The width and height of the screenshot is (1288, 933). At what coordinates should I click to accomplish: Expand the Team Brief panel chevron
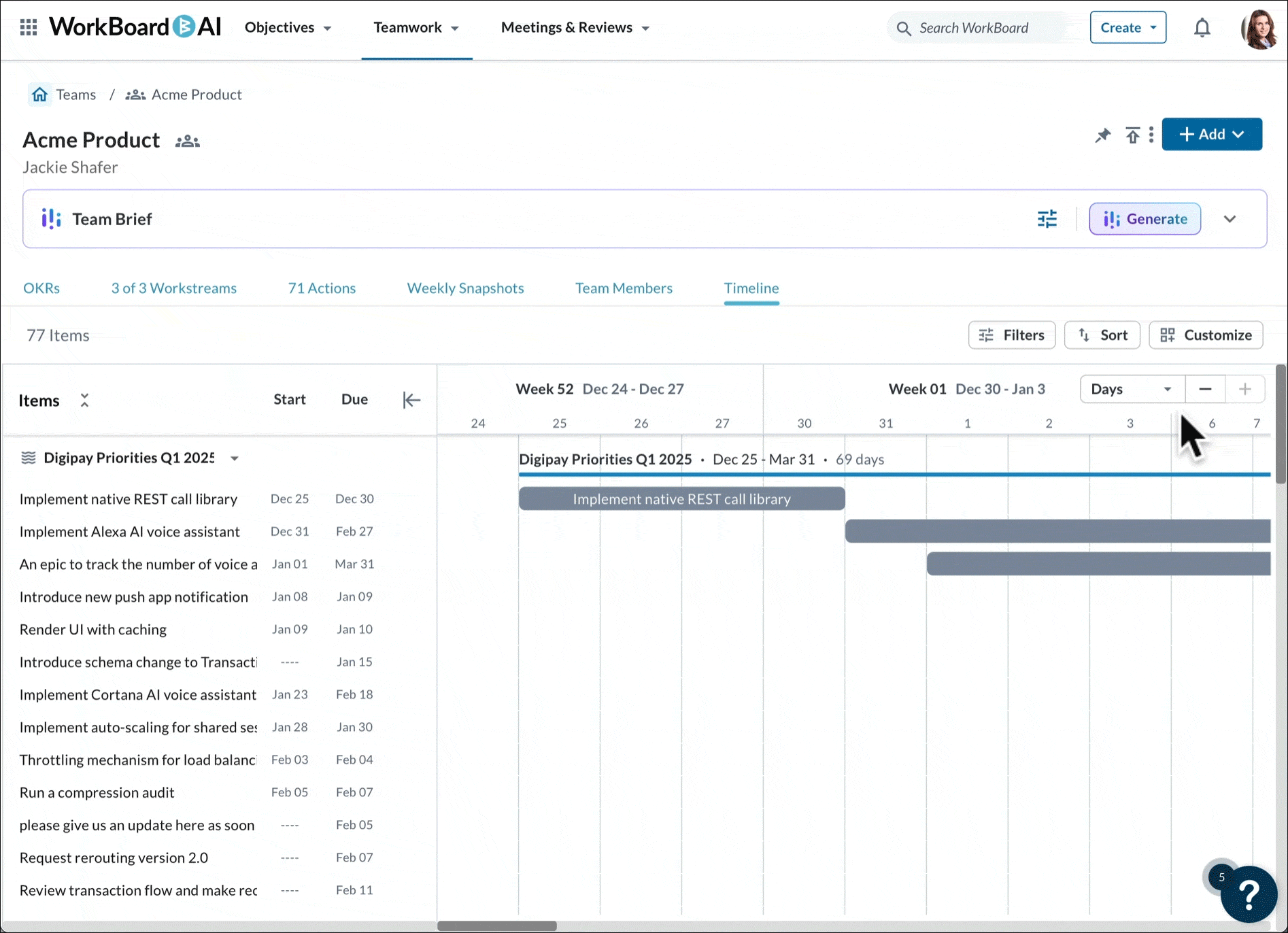point(1230,219)
